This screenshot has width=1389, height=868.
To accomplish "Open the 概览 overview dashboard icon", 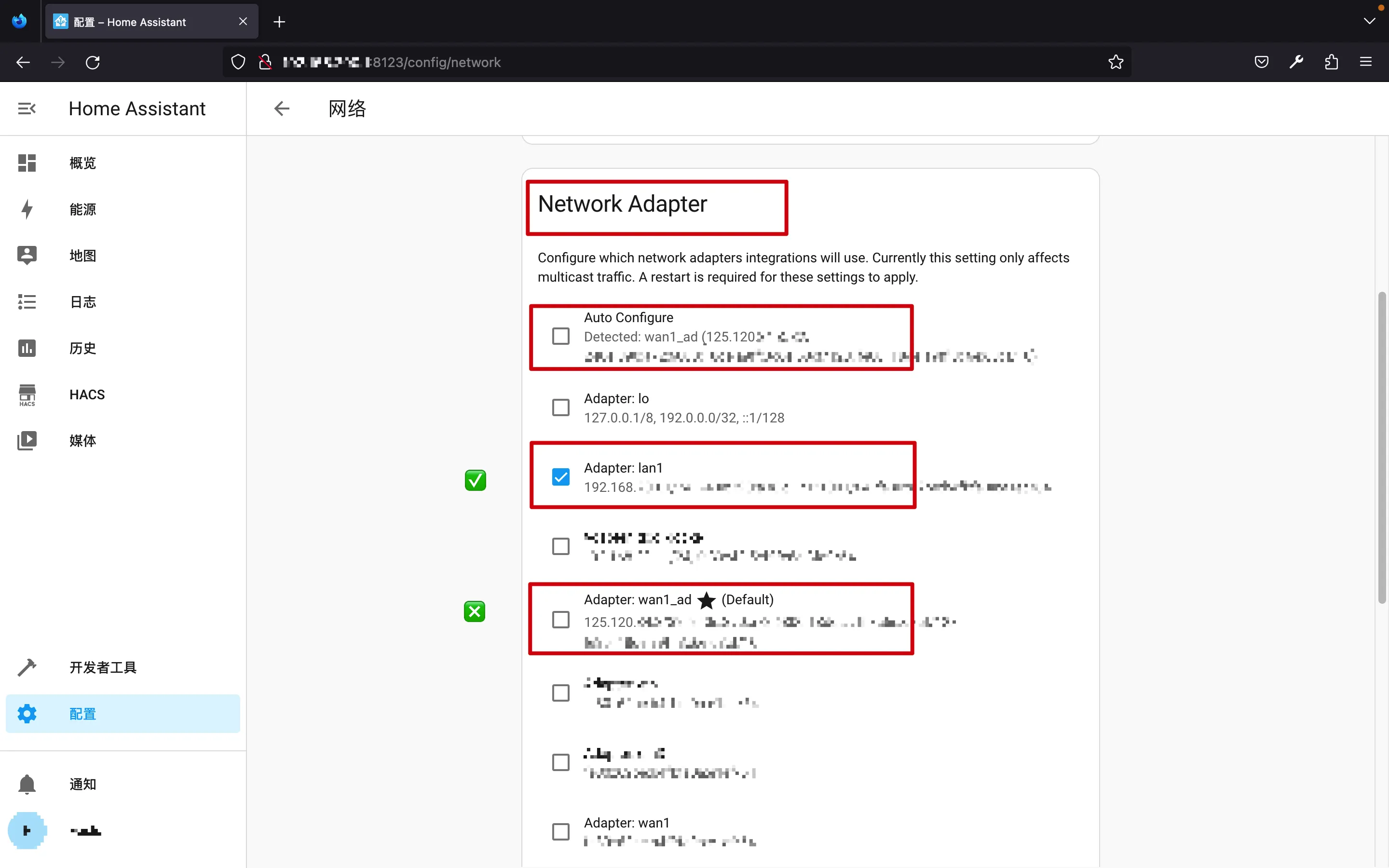I will [x=27, y=163].
